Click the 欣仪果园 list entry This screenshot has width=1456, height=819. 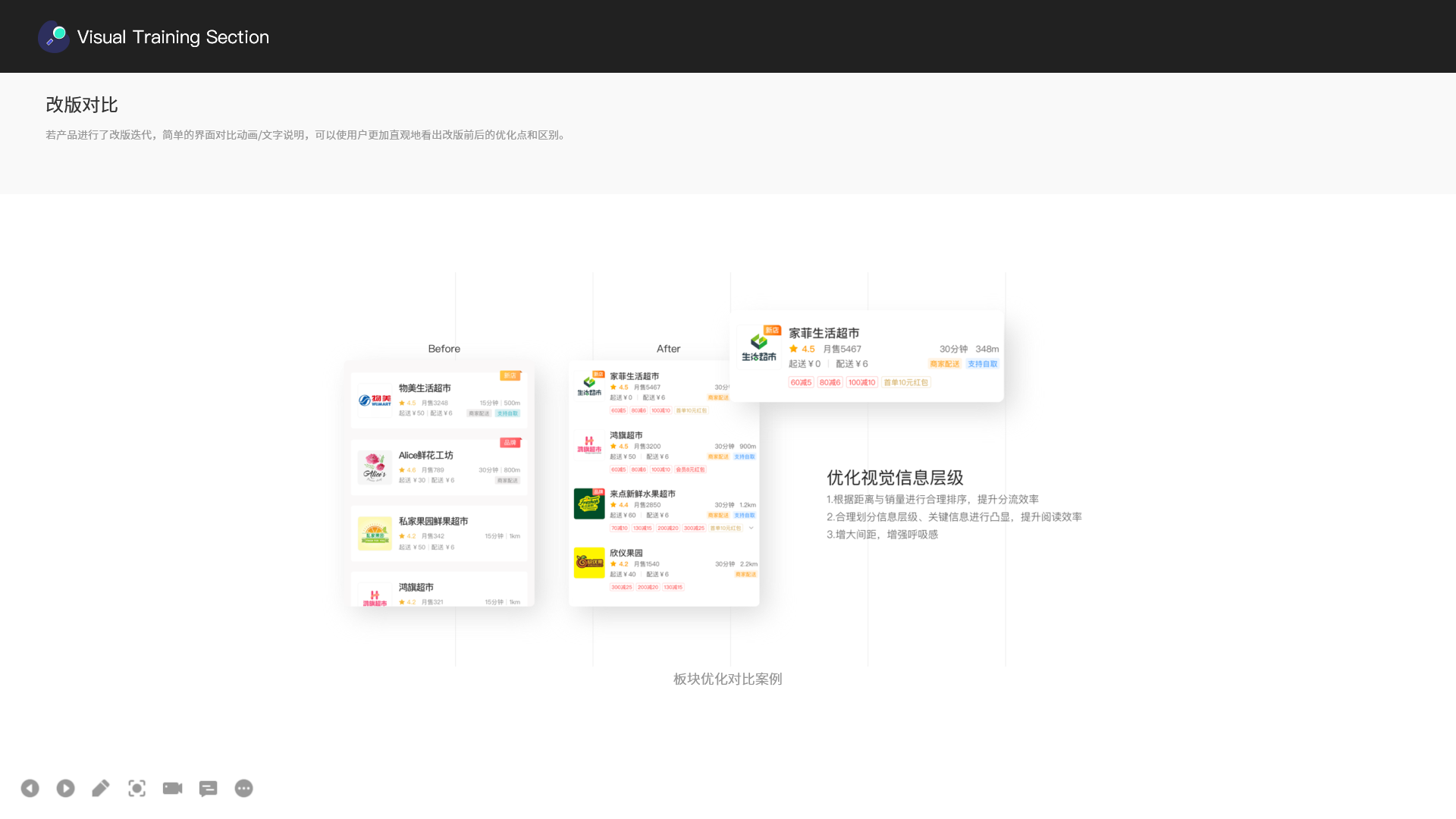[664, 569]
